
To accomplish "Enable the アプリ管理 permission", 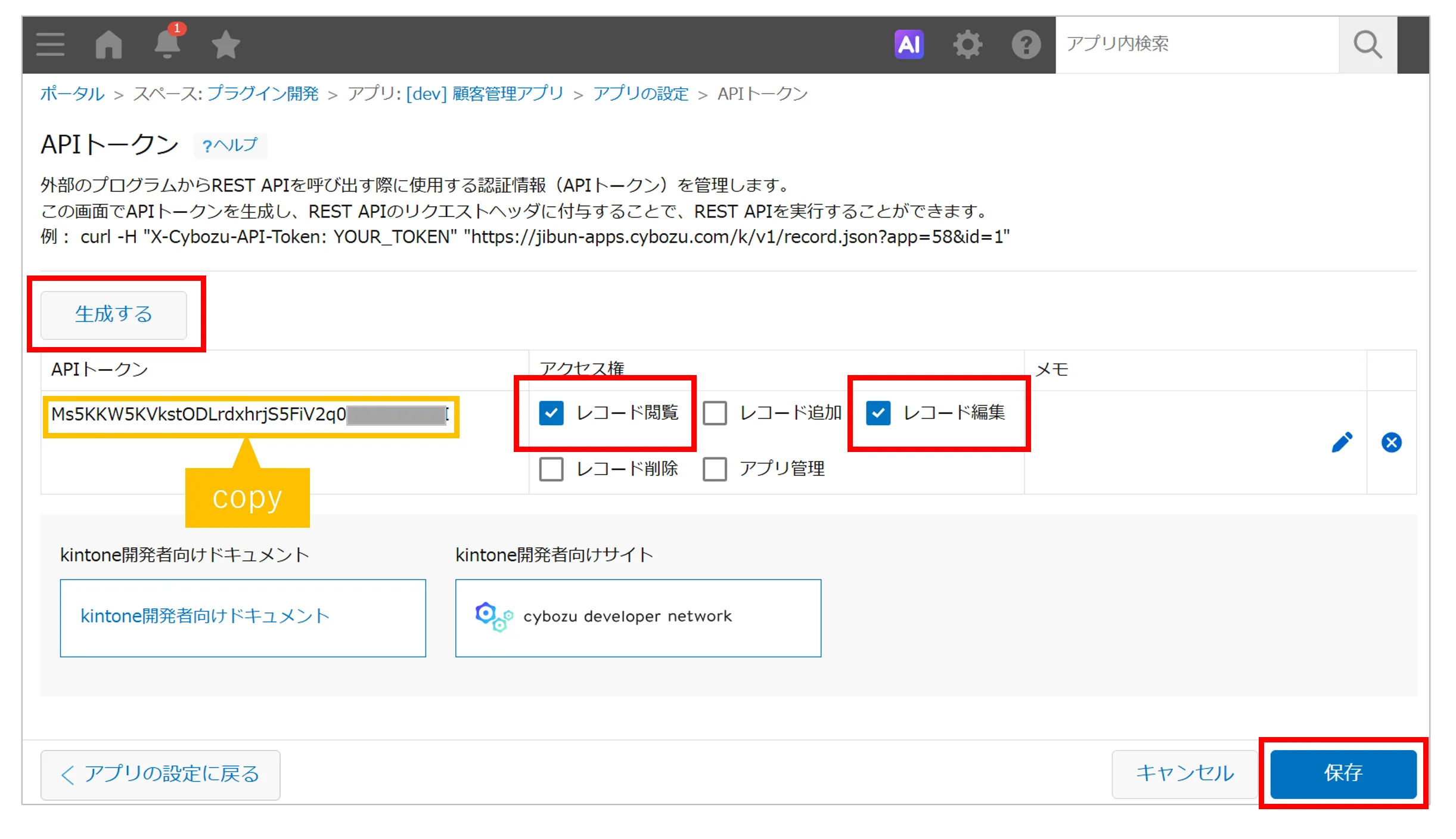I will [715, 469].
